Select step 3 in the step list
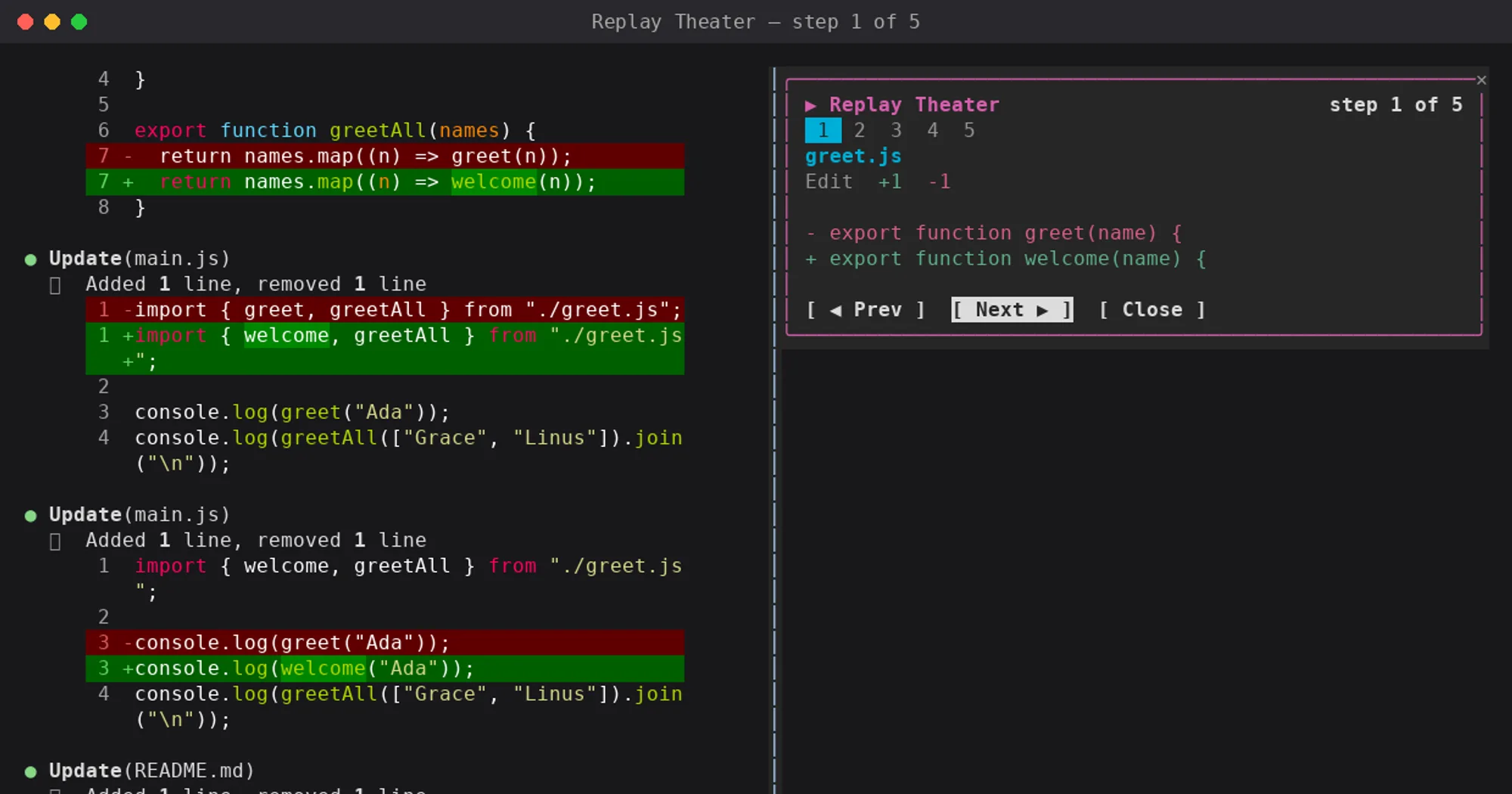Viewport: 1512px width, 794px height. (896, 130)
